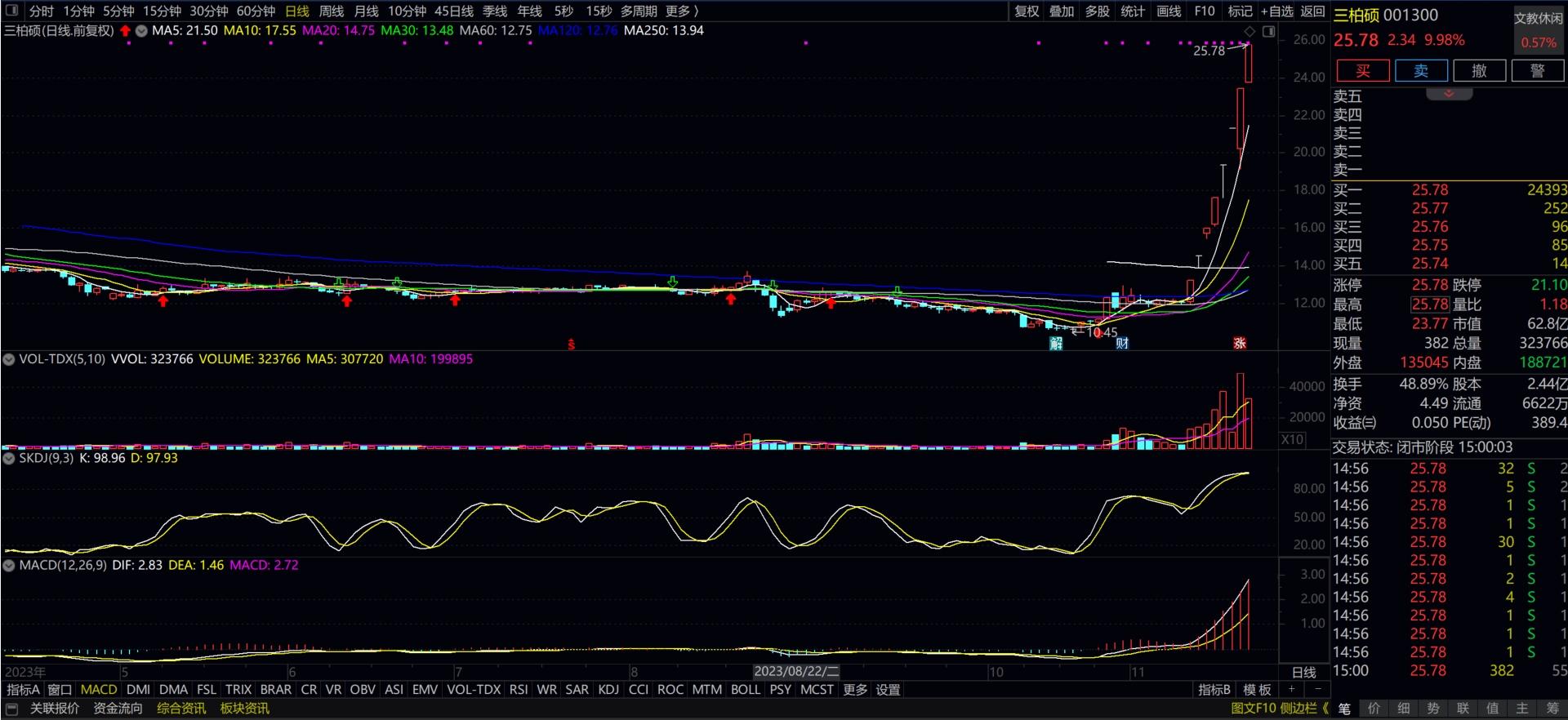The width and height of the screenshot is (1568, 720).
Task: Open the 筹 chip distribution tab
Action: [x=1552, y=709]
